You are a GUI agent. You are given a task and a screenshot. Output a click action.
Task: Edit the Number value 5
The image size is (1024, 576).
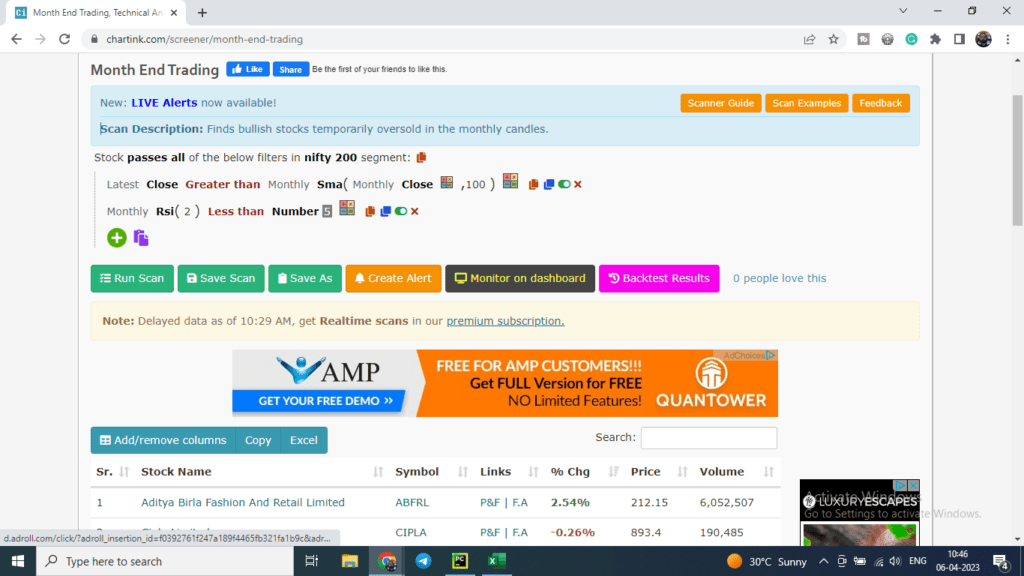[x=327, y=212]
